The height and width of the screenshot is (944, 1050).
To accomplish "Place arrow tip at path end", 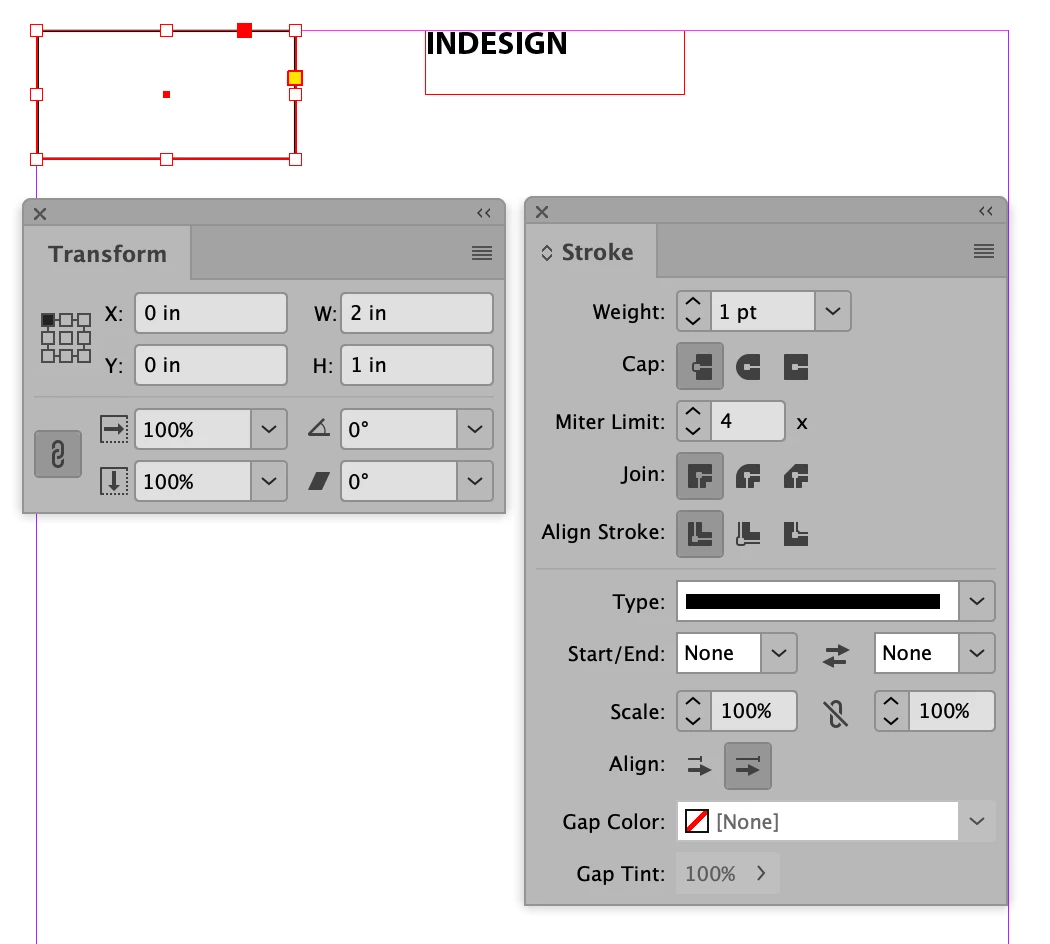I will click(x=748, y=765).
